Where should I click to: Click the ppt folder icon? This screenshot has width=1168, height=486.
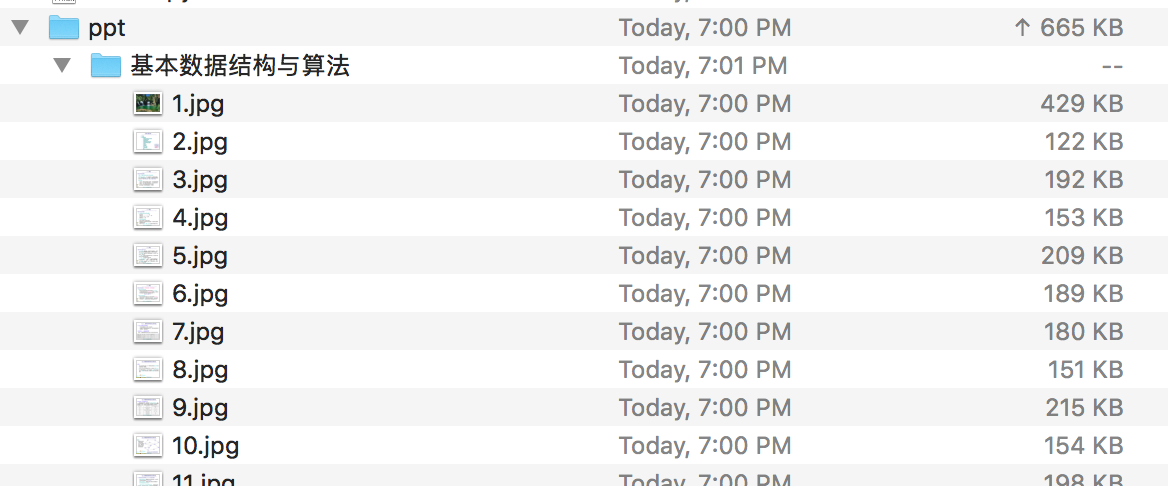pos(64,28)
